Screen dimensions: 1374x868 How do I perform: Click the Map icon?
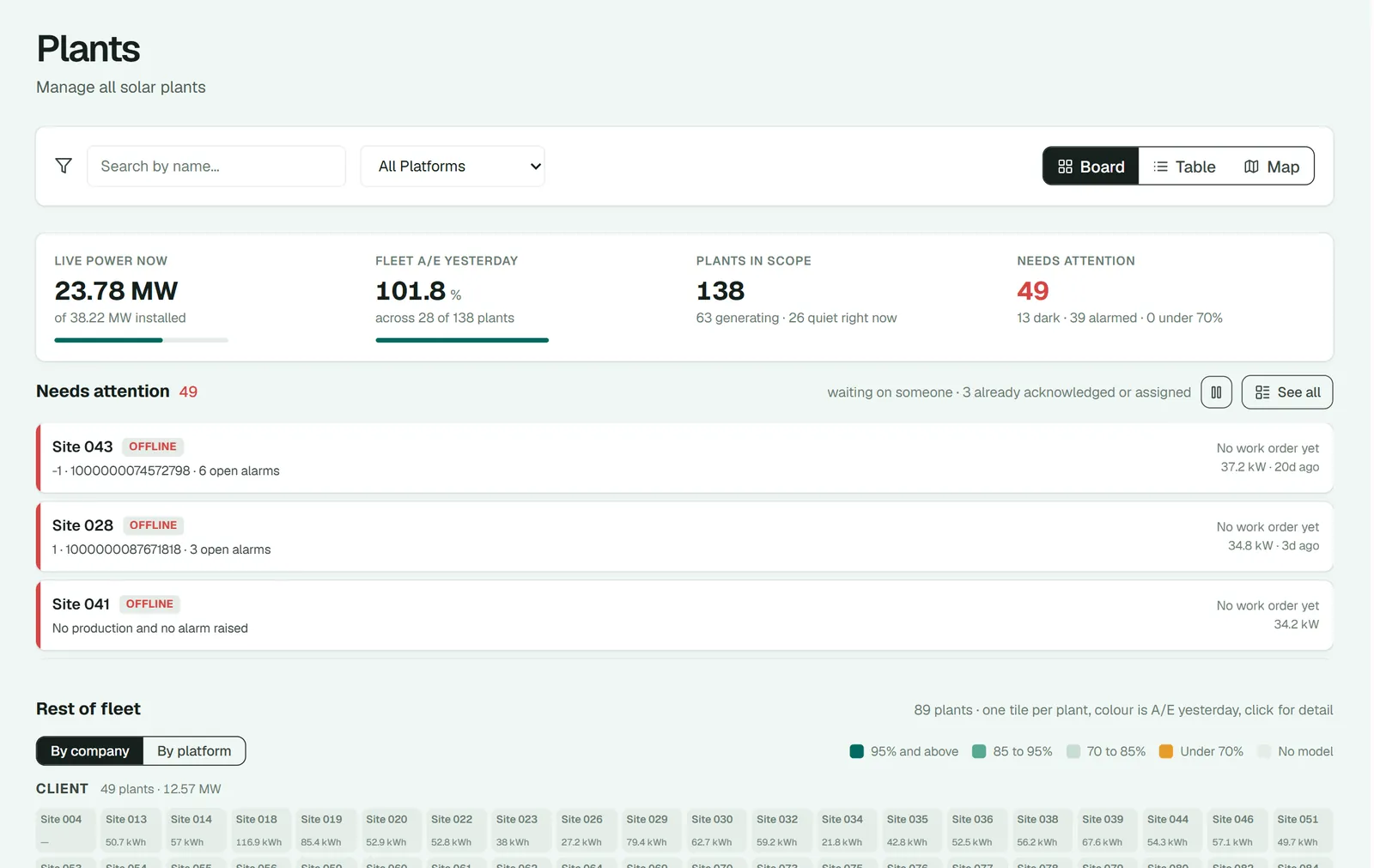tap(1251, 167)
